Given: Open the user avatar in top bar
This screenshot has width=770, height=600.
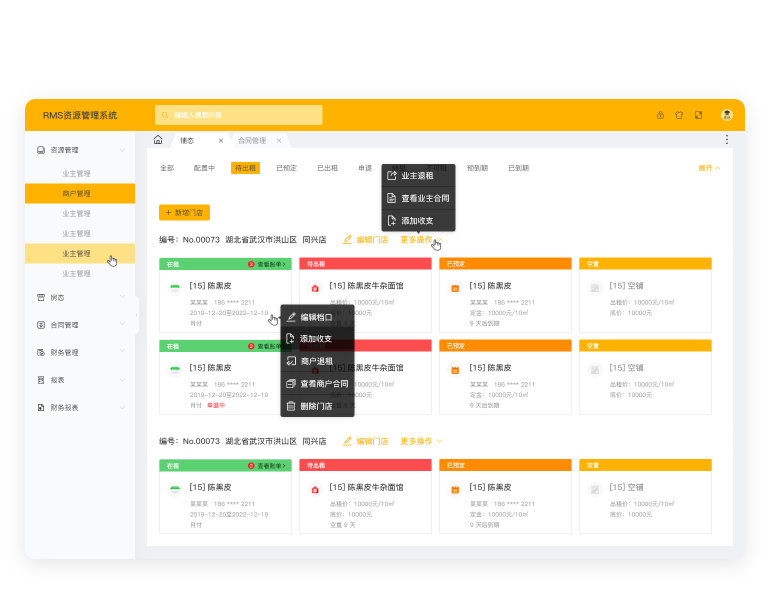Looking at the screenshot, I should [x=727, y=115].
